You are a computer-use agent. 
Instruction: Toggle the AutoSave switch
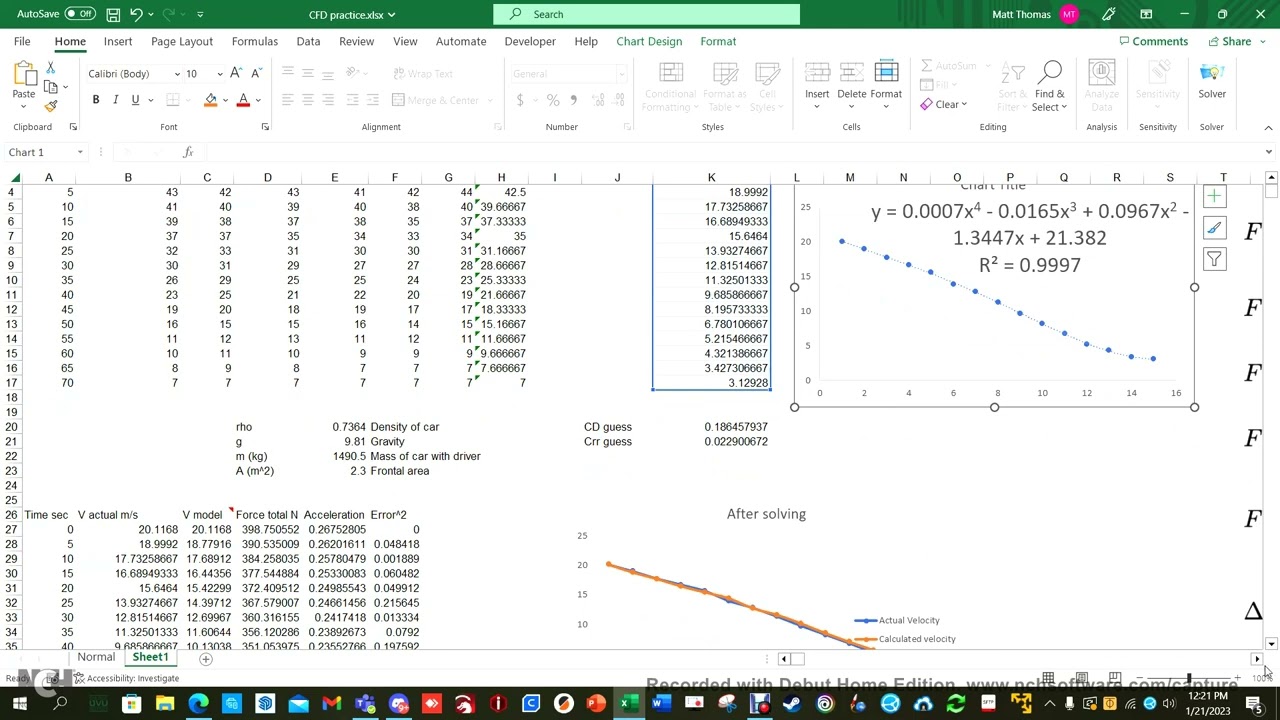click(80, 14)
